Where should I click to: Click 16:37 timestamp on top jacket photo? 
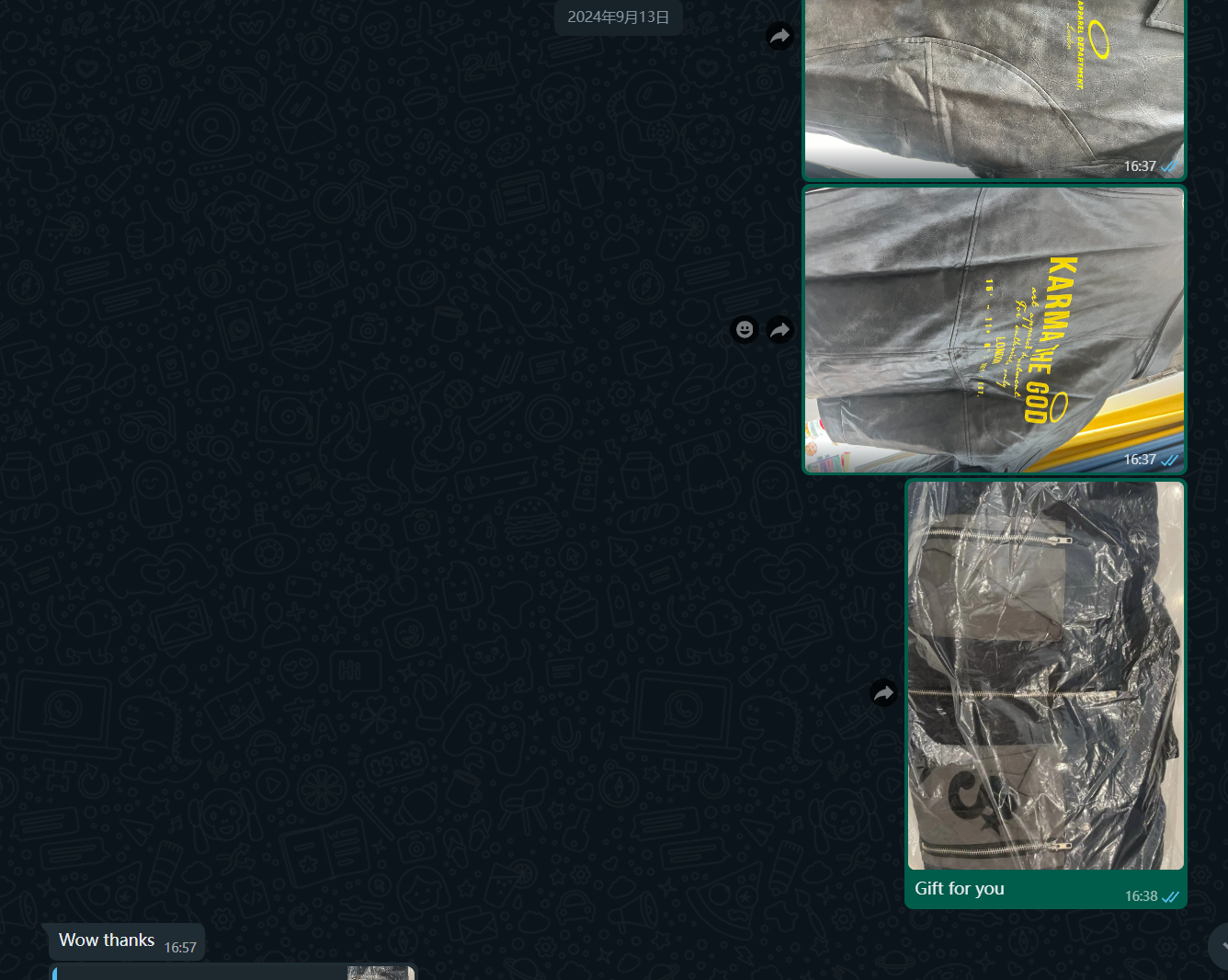click(x=1140, y=166)
